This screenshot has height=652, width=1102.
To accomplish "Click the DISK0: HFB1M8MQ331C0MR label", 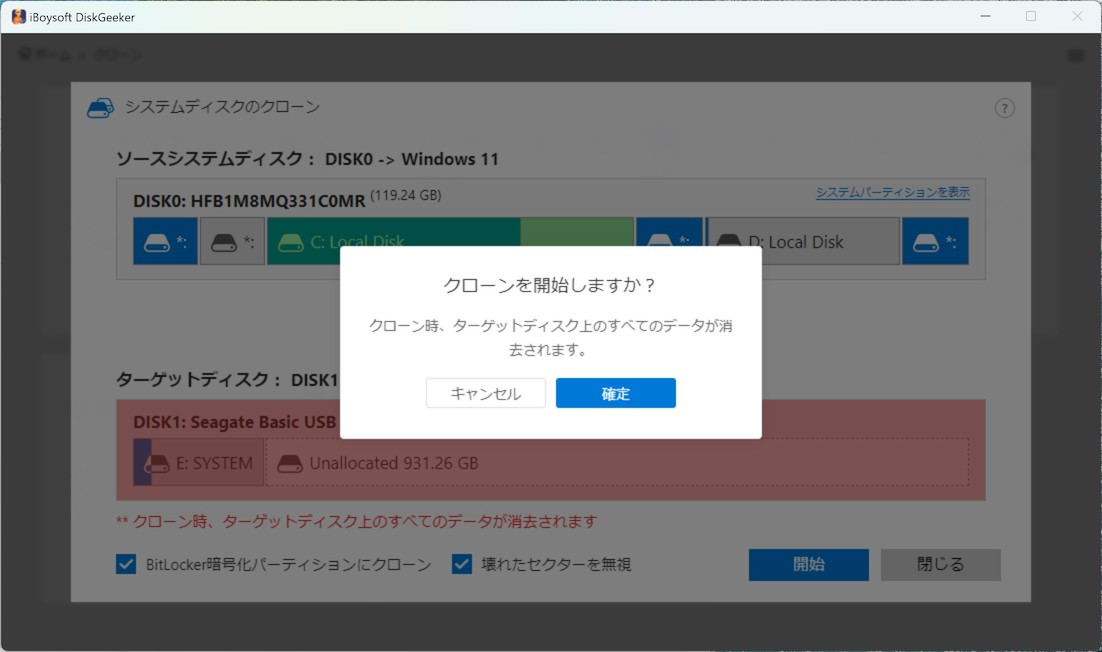I will [249, 201].
